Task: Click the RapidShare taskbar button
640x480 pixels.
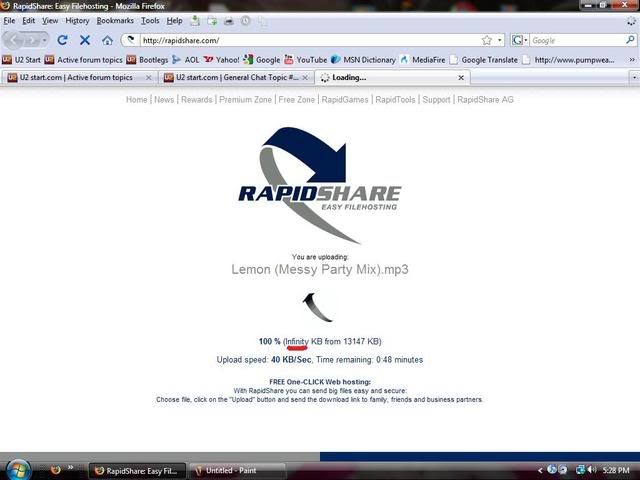Action: click(138, 471)
